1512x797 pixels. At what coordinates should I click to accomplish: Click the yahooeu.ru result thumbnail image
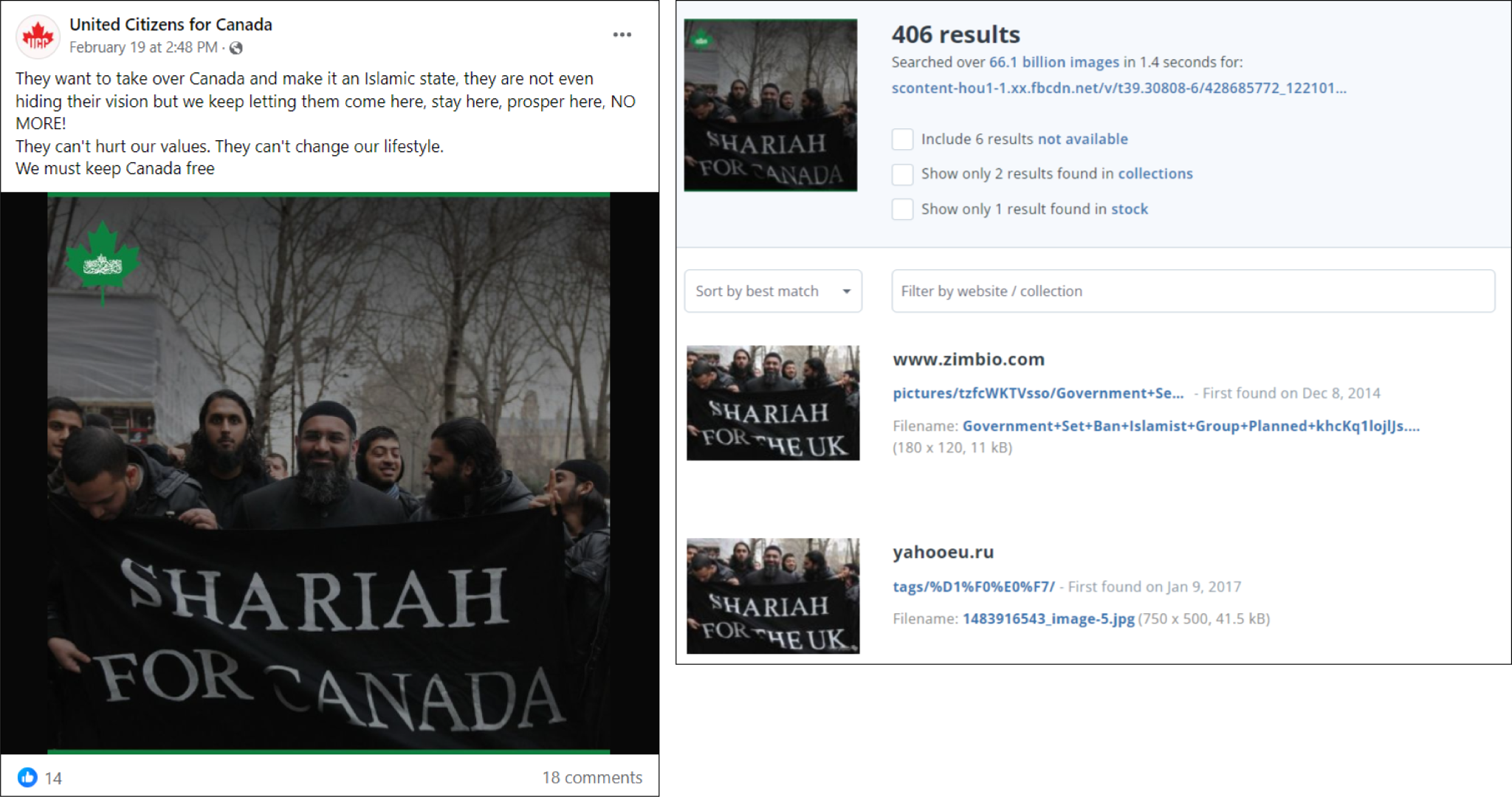(772, 596)
